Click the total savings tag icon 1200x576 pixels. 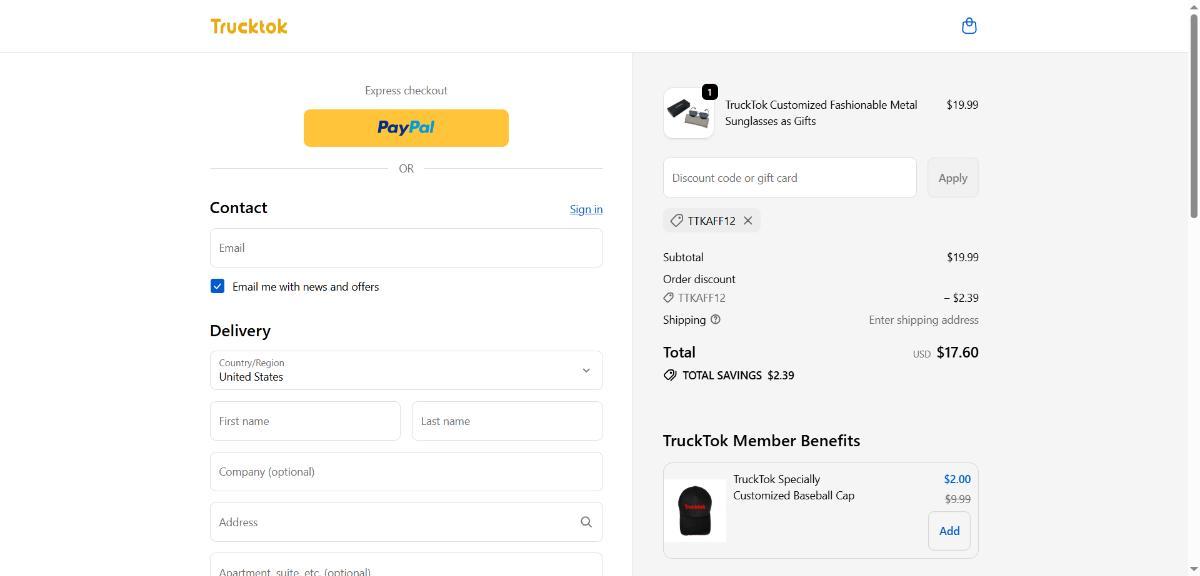click(x=670, y=375)
